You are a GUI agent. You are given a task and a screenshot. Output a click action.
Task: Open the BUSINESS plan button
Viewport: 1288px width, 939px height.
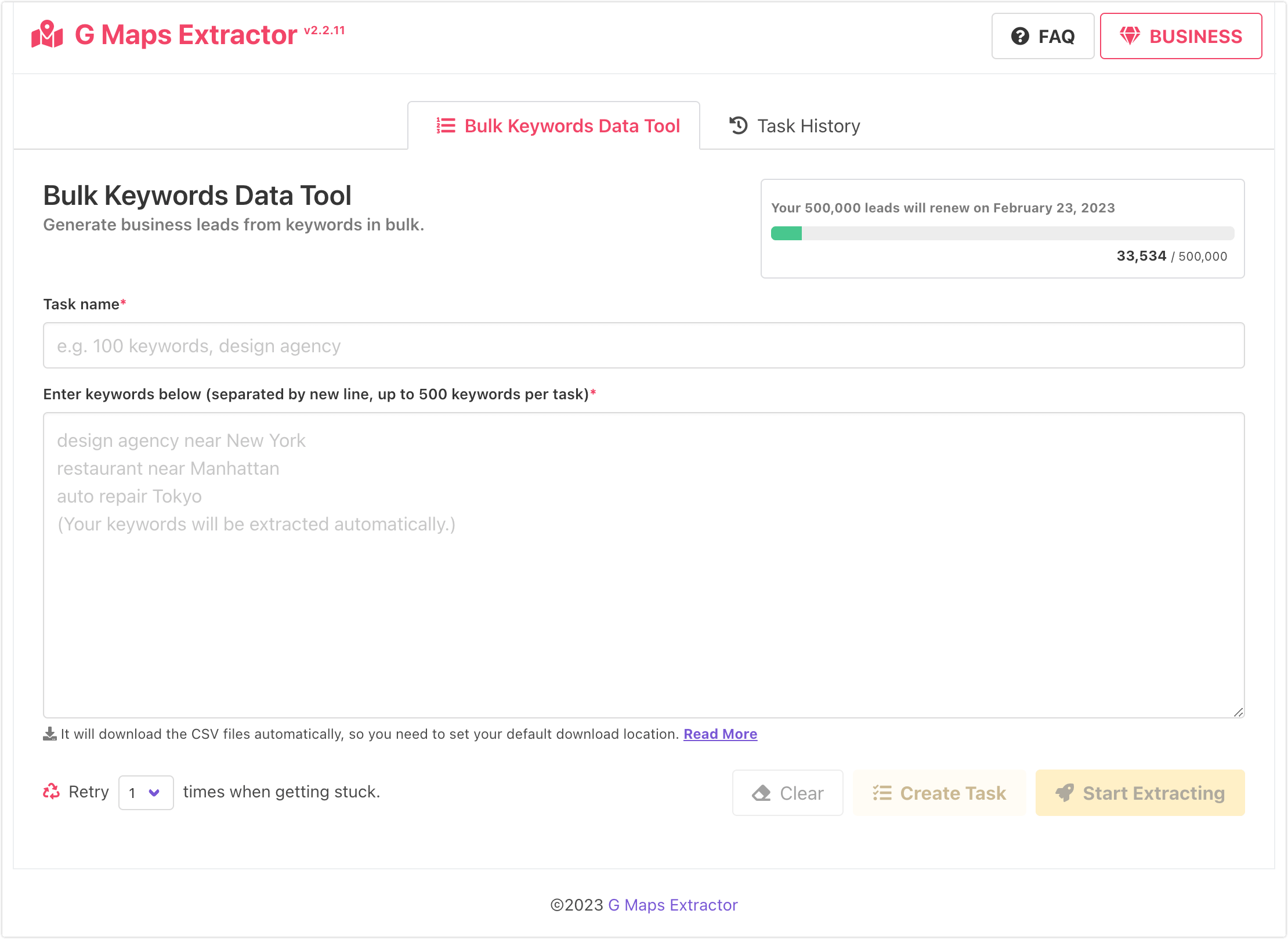(x=1181, y=36)
